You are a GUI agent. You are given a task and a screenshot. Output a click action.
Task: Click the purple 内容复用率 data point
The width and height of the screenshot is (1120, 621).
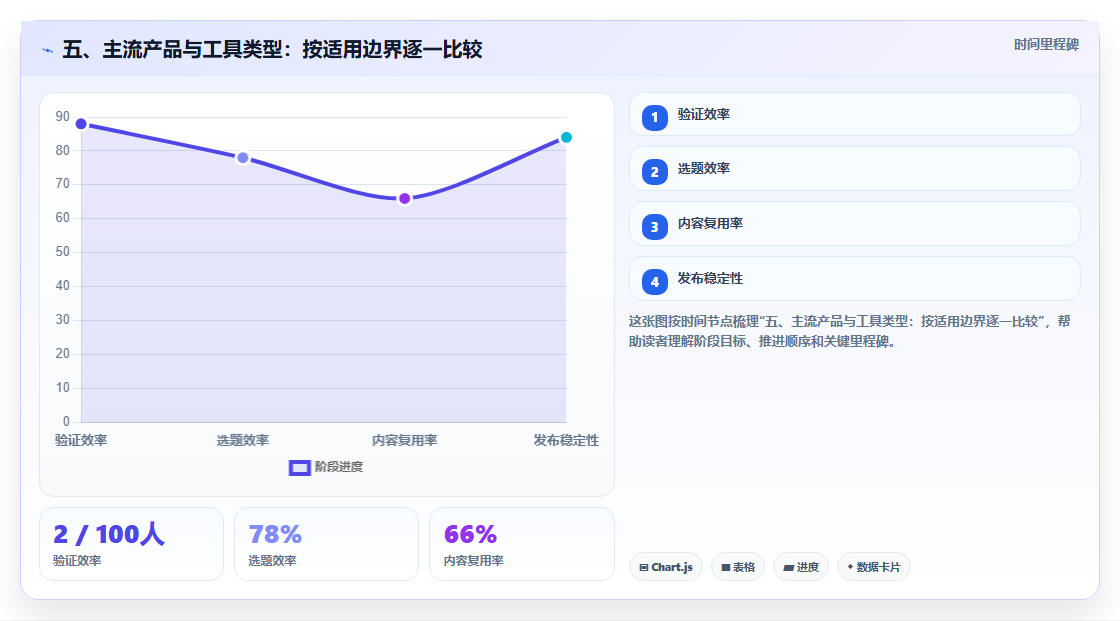point(404,199)
